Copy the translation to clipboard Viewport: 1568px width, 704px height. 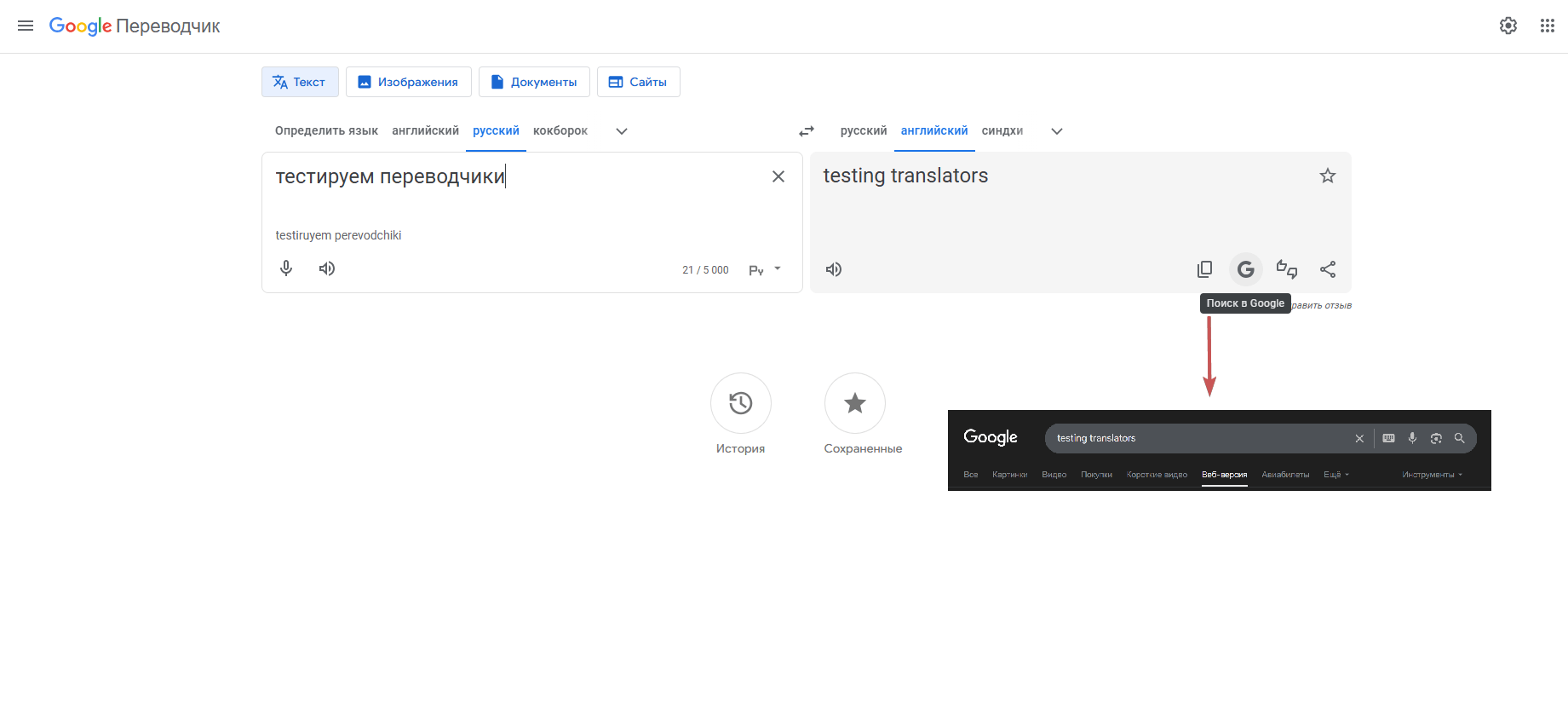1205,269
